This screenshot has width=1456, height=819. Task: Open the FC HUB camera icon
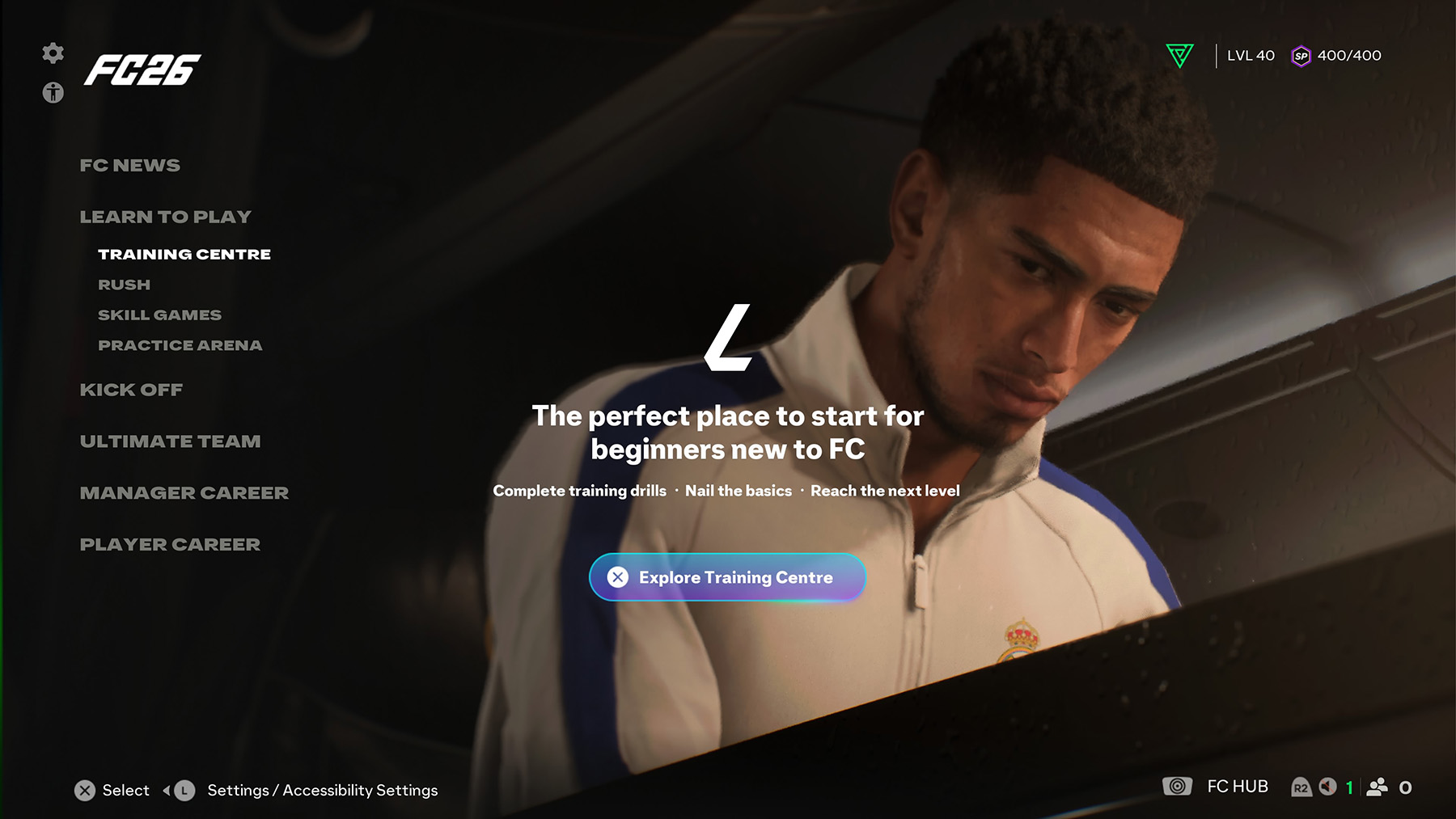pos(1177,786)
